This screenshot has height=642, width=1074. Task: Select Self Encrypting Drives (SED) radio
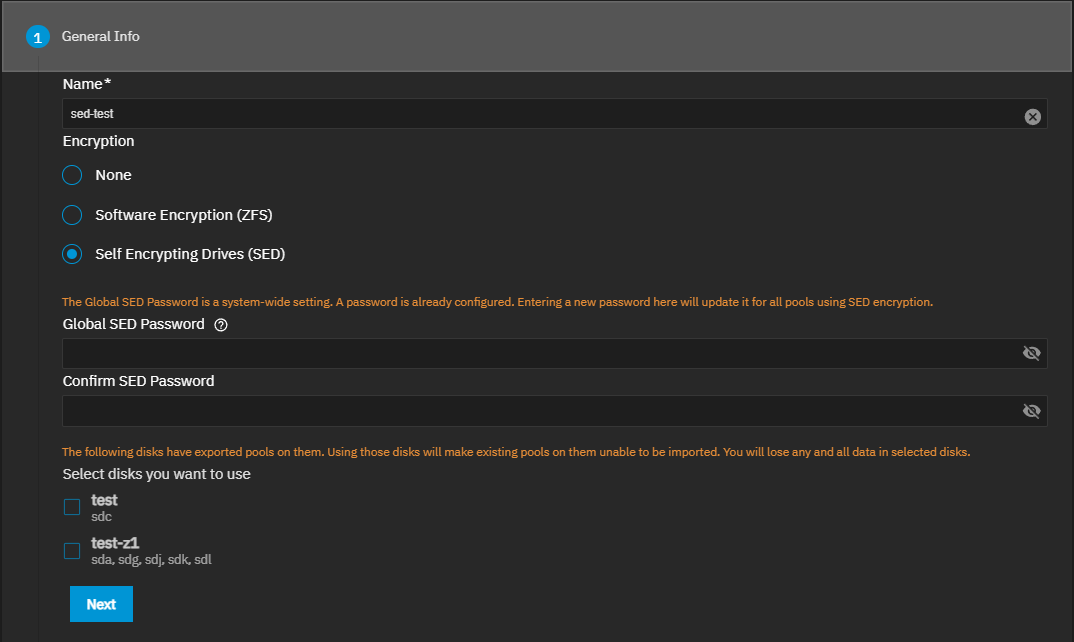[x=72, y=254]
